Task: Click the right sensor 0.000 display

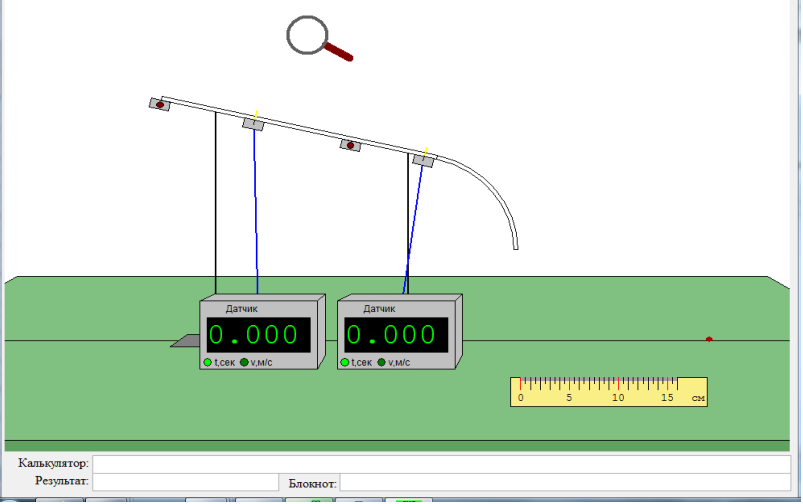Action: (396, 335)
